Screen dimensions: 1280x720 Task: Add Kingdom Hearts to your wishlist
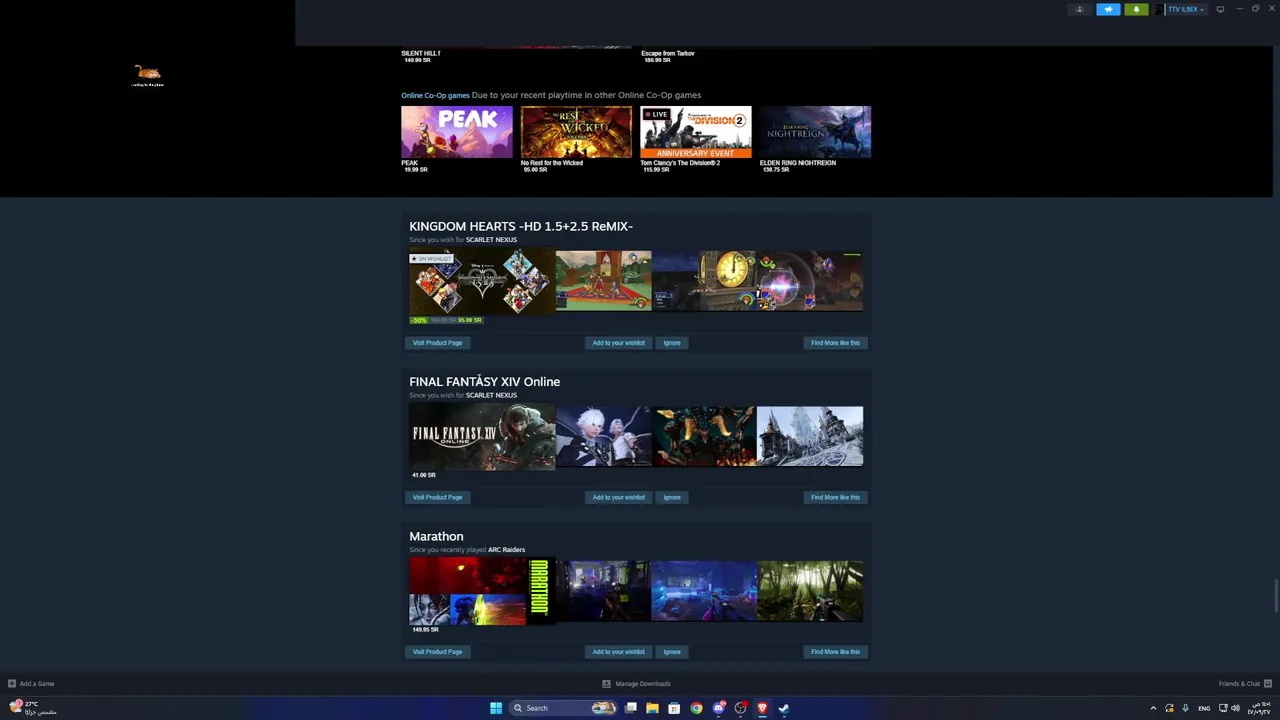[x=618, y=343]
